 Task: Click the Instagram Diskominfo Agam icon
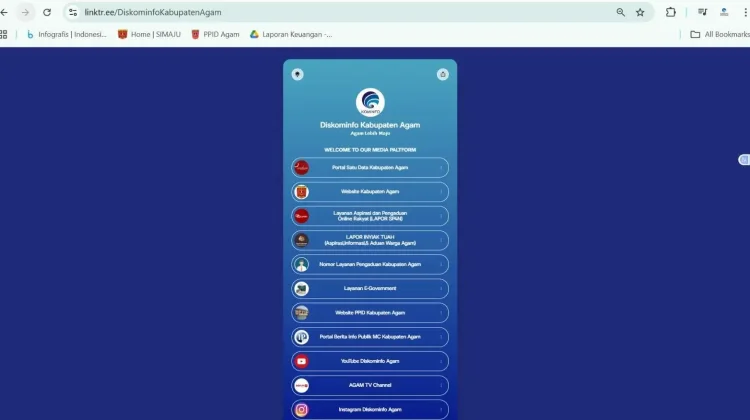(301, 409)
